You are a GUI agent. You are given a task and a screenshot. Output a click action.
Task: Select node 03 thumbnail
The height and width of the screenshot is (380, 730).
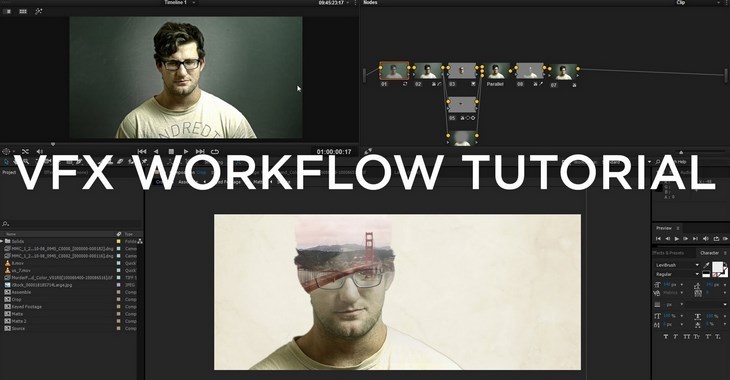[462, 71]
